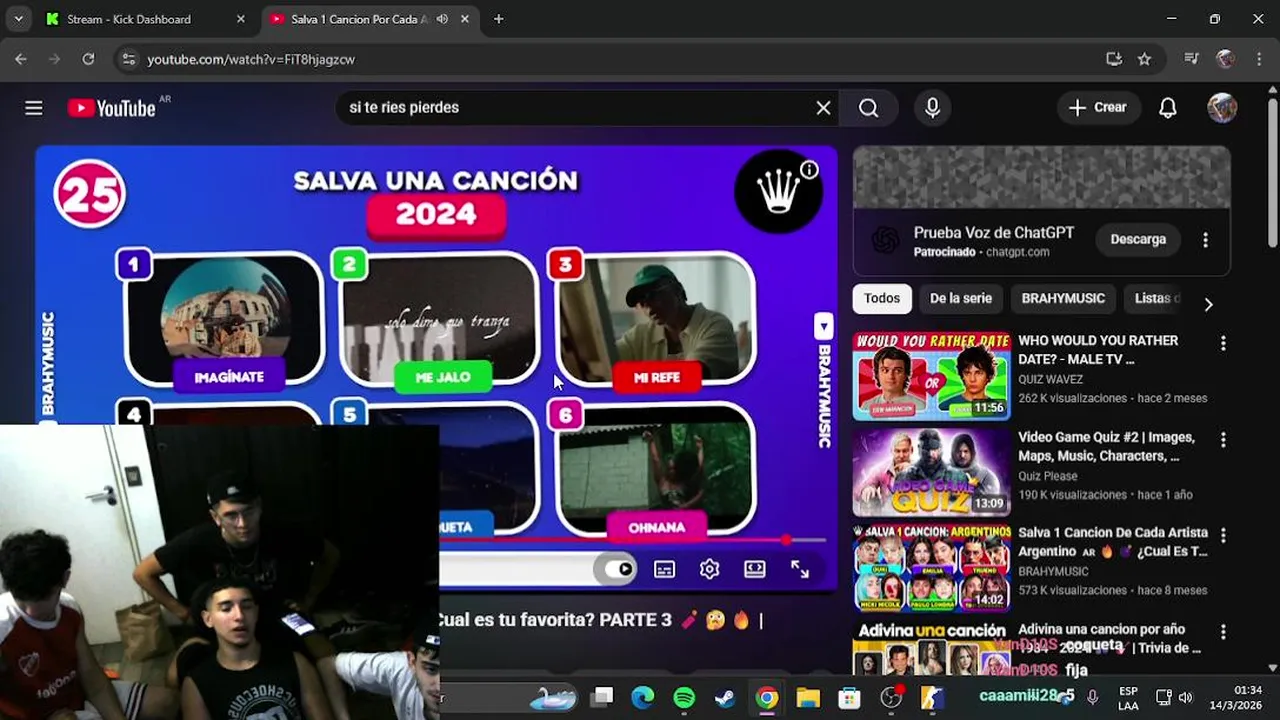
Task: Open the ESP LAA language selector
Action: [1128, 698]
